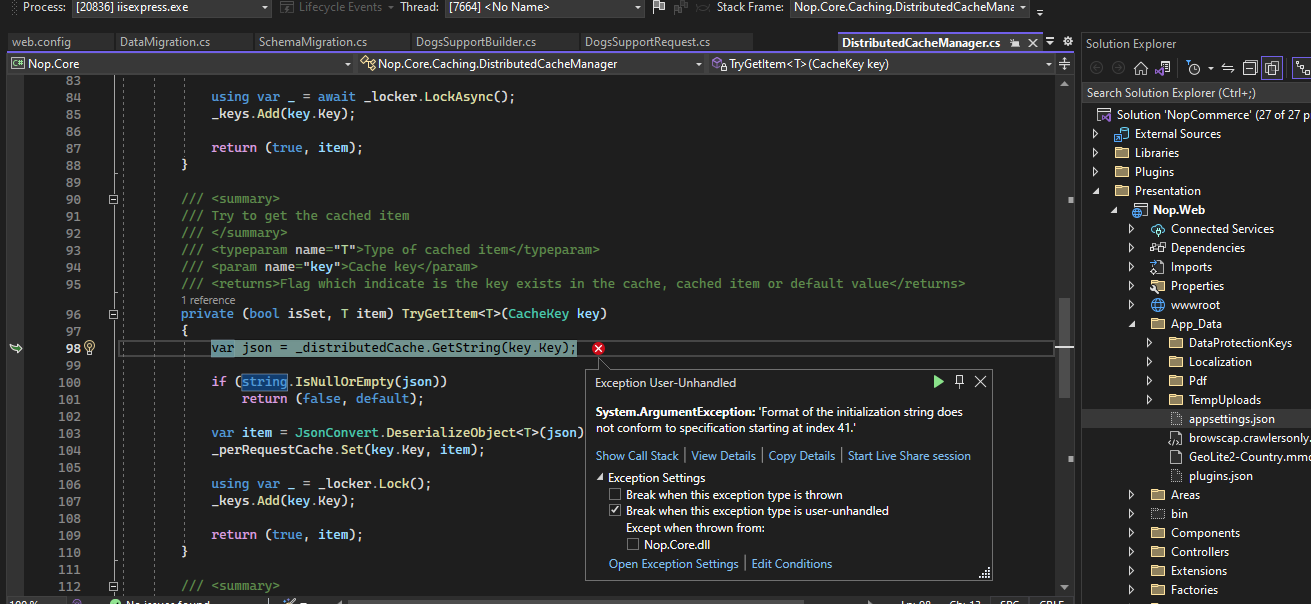Collapse the Exception Settings section

coord(601,478)
